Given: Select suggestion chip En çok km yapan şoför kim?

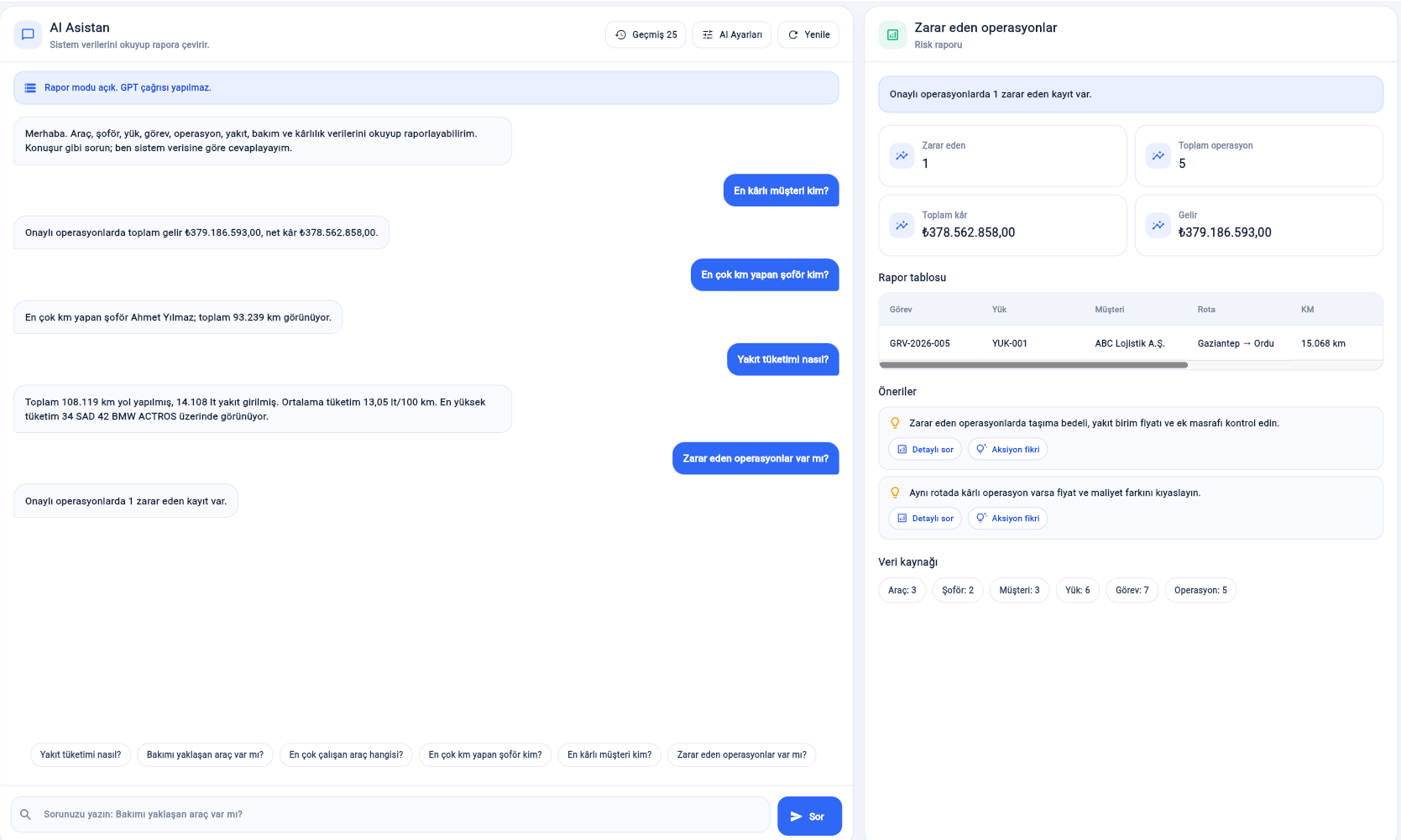Looking at the screenshot, I should [485, 754].
